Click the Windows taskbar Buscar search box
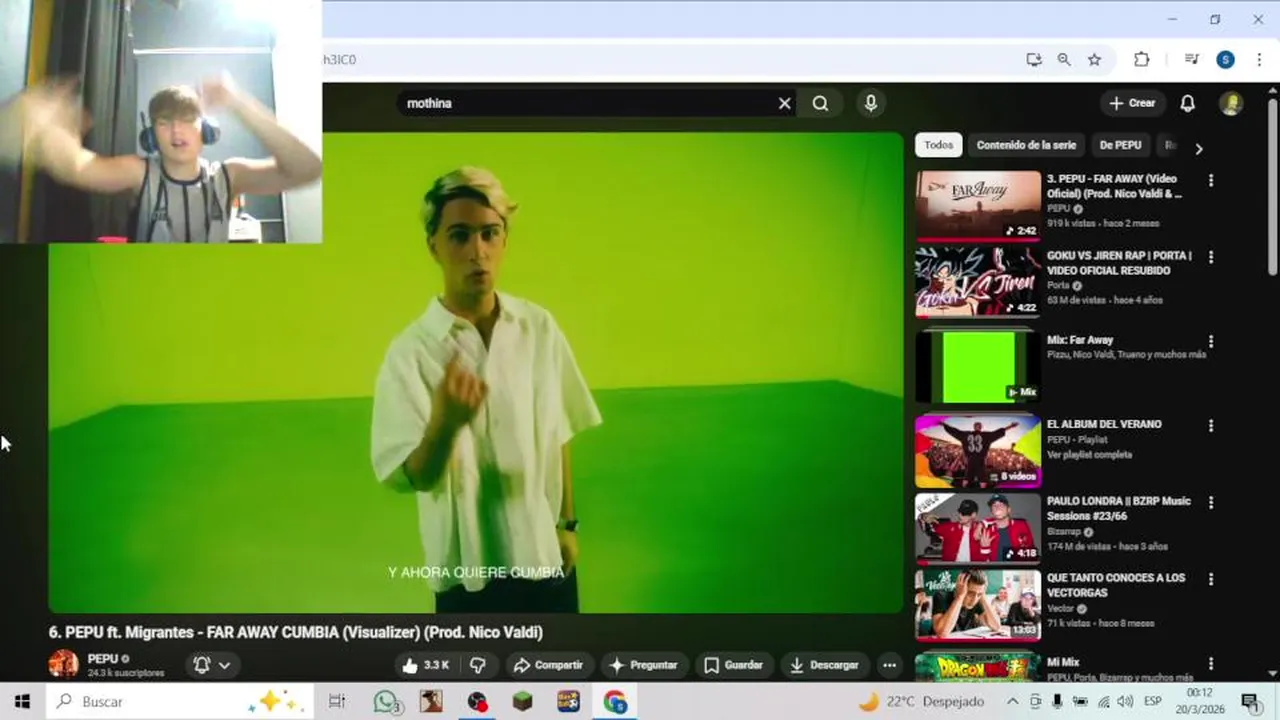 coord(180,702)
